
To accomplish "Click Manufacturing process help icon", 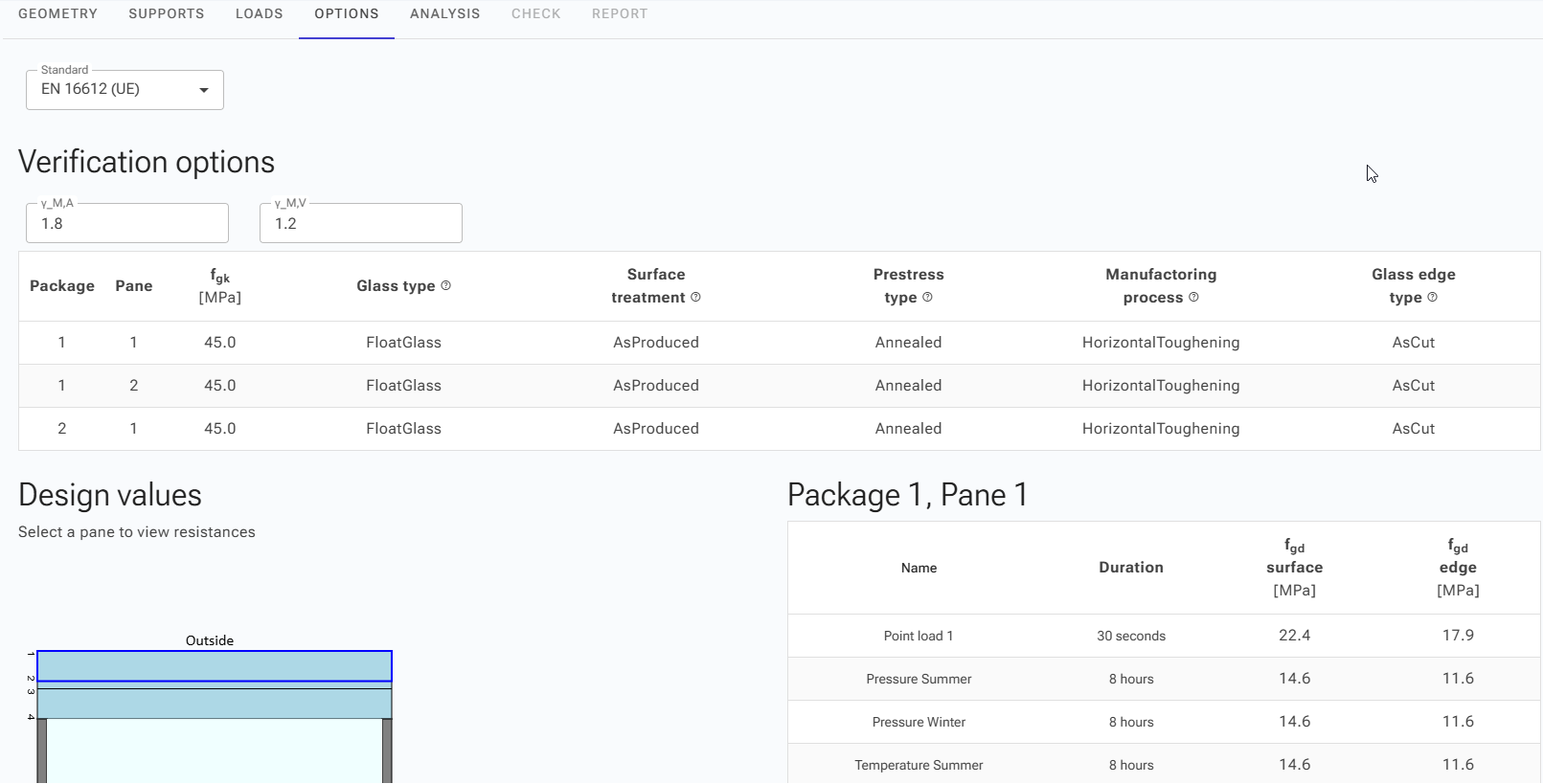I will pos(1193,298).
